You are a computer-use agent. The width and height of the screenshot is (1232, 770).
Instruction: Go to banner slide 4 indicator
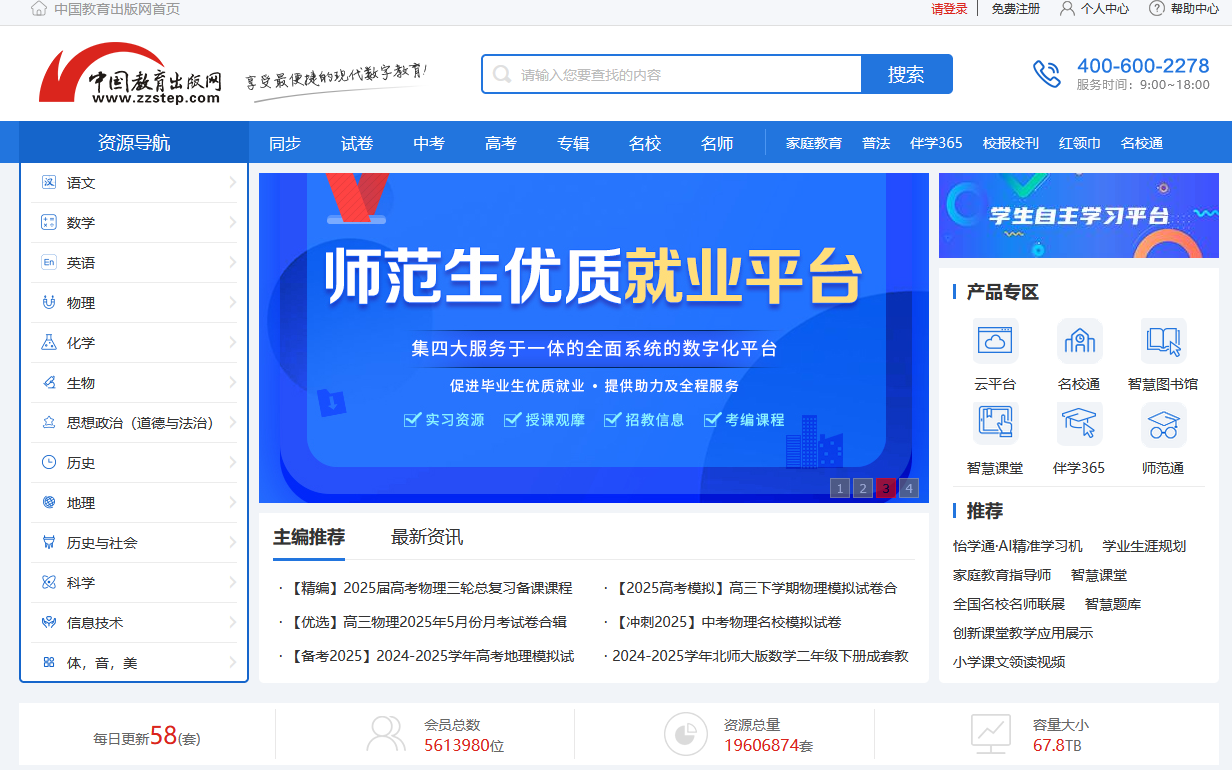point(909,488)
